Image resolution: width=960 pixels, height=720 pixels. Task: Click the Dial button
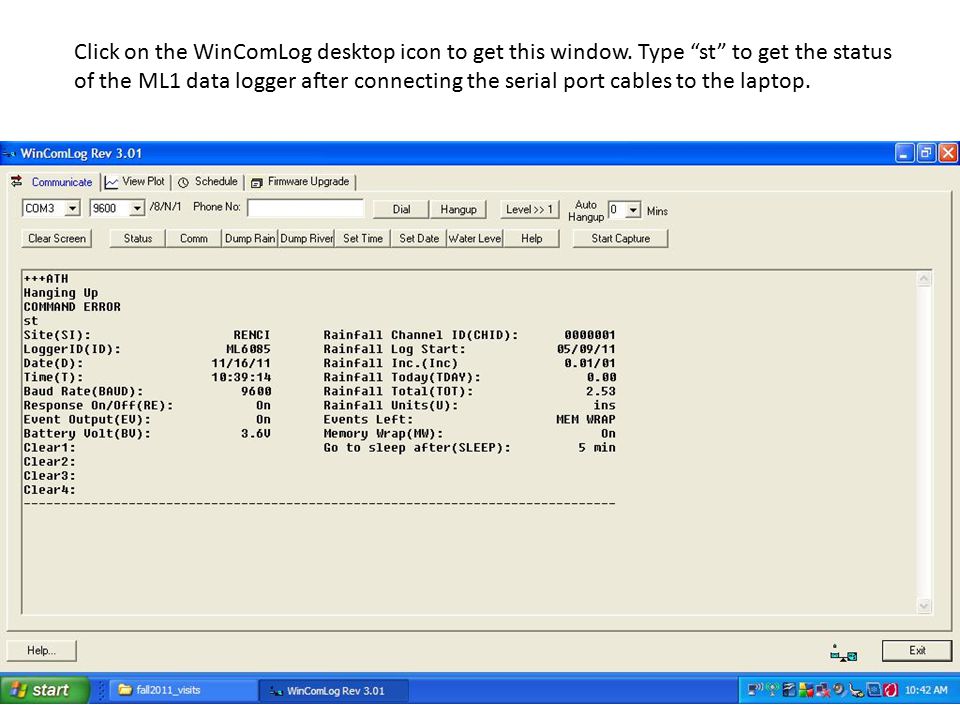point(401,209)
